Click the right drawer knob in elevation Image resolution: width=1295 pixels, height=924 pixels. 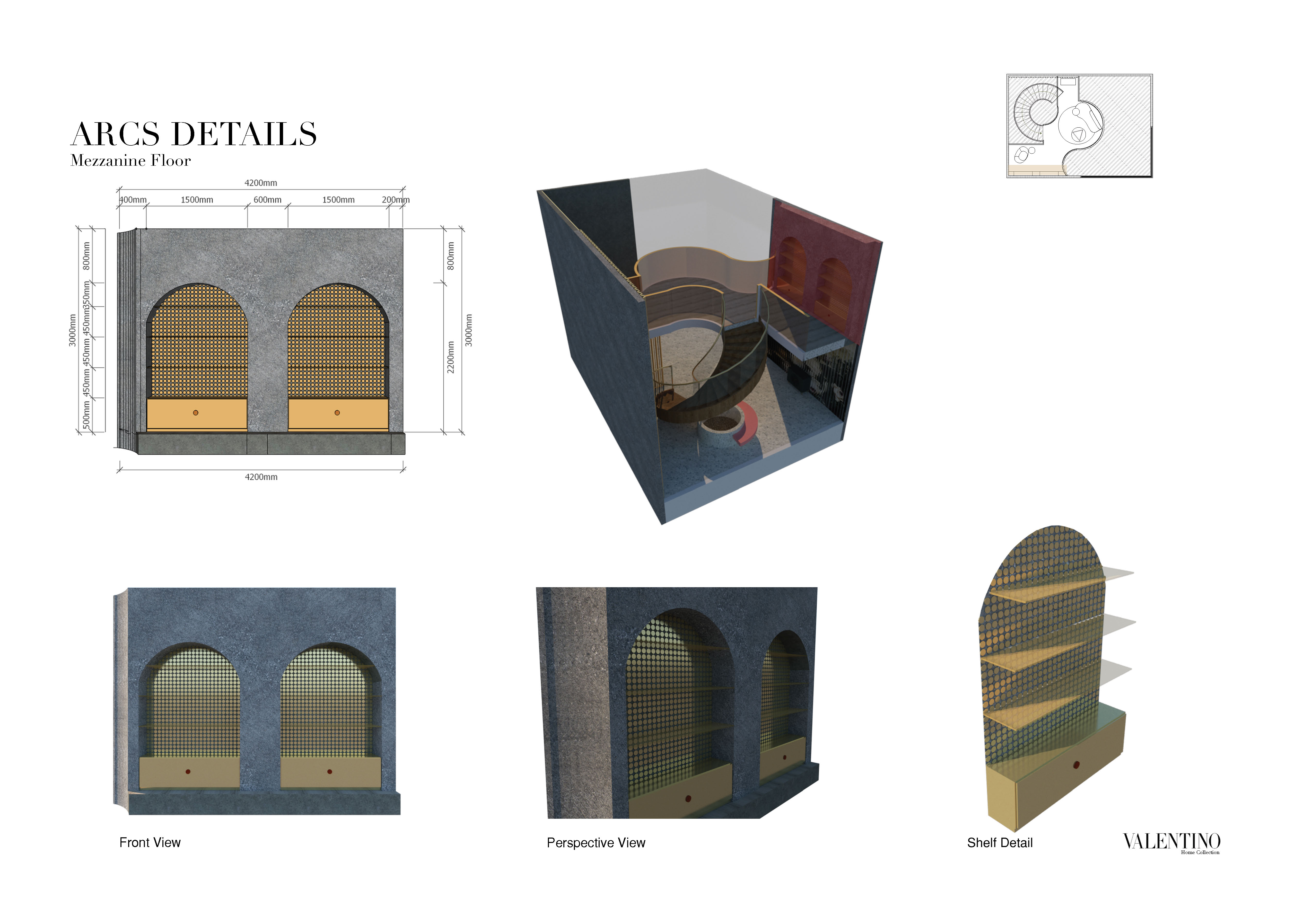(337, 412)
